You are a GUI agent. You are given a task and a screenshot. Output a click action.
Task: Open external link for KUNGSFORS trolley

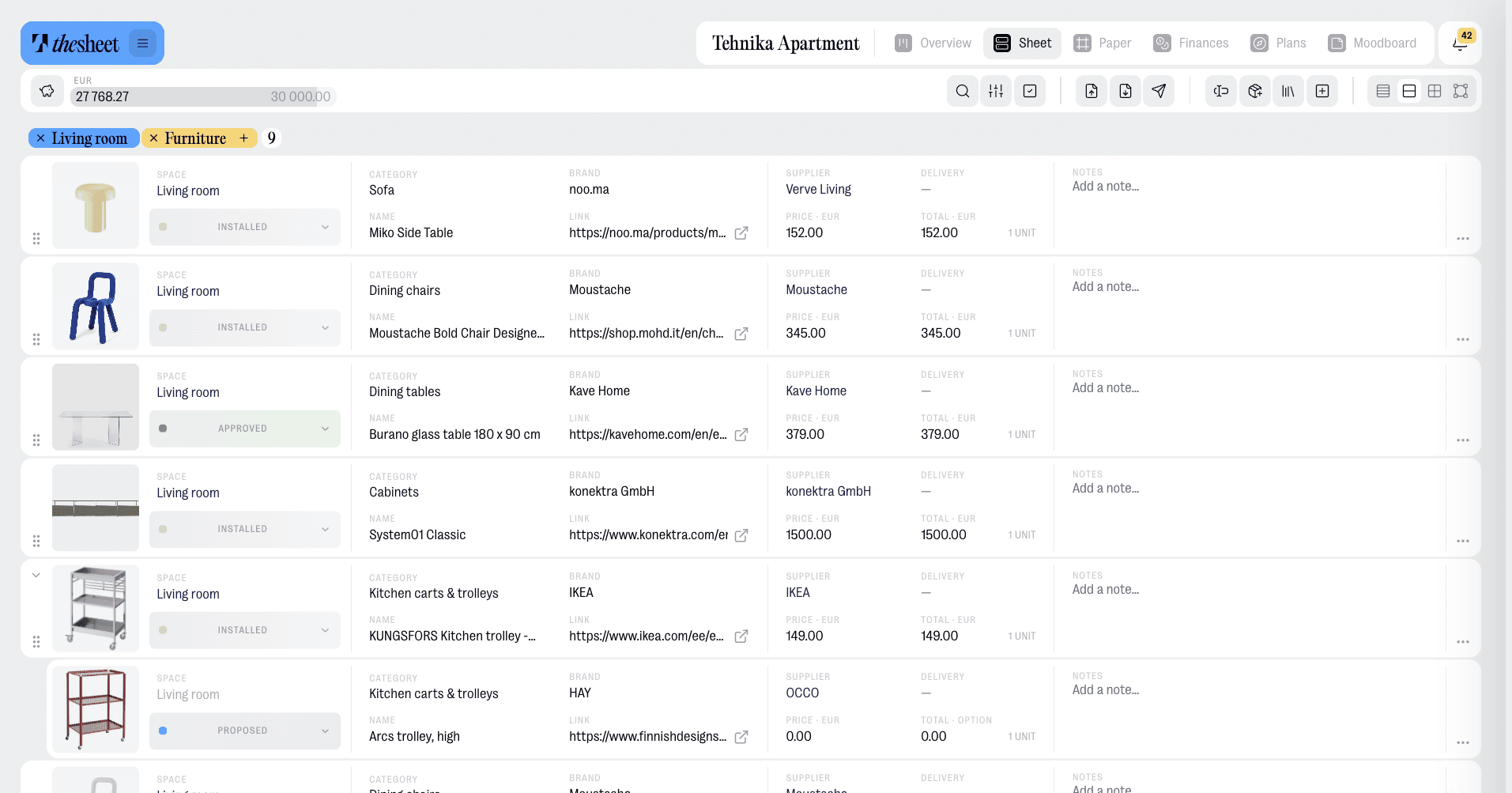[x=741, y=636]
